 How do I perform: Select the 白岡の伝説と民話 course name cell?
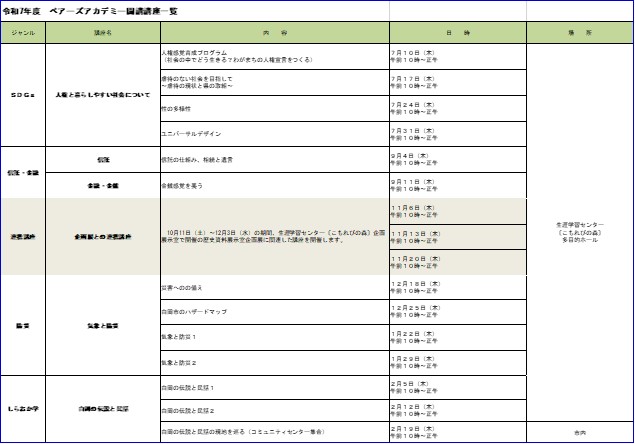[103, 409]
